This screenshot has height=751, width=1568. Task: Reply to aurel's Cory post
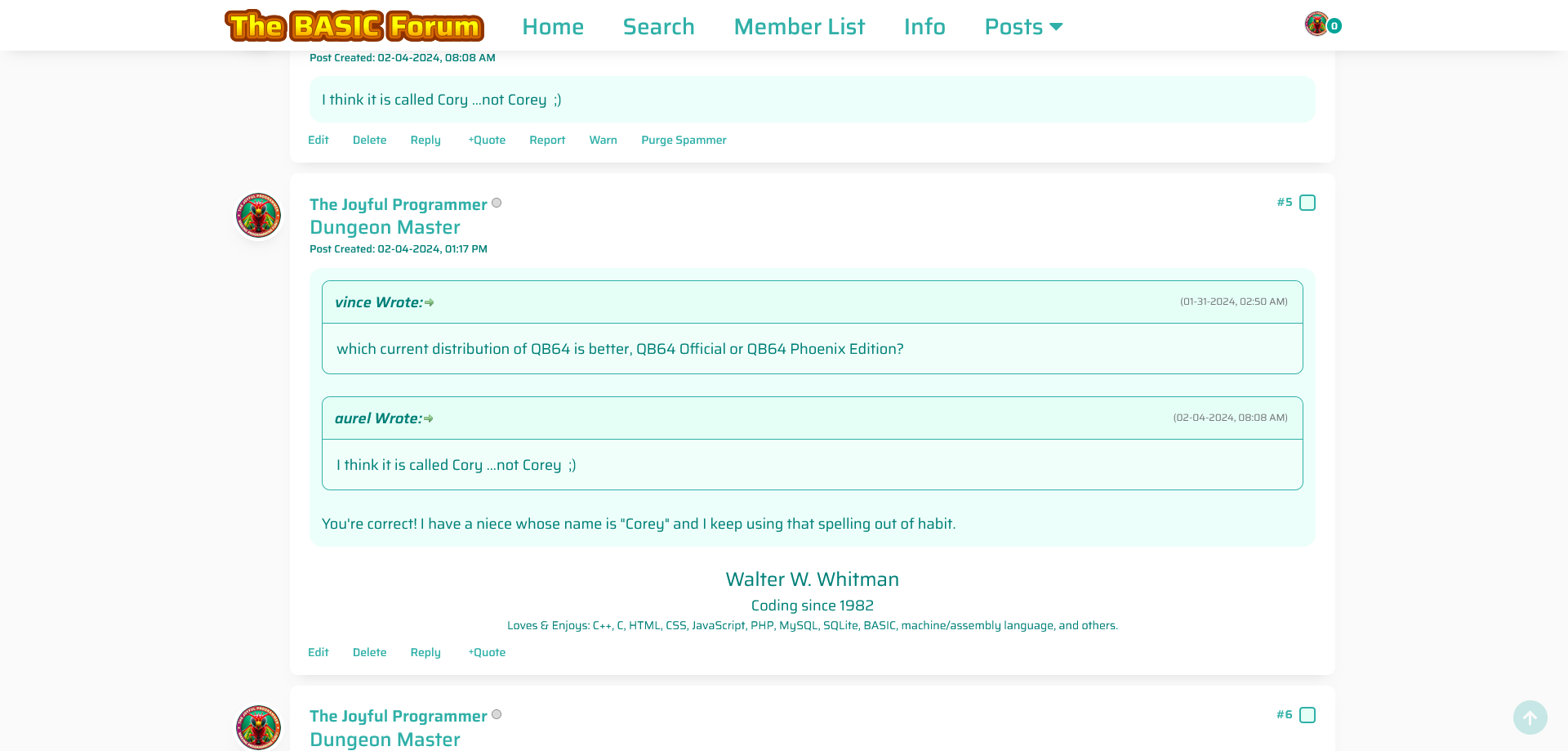coord(425,140)
